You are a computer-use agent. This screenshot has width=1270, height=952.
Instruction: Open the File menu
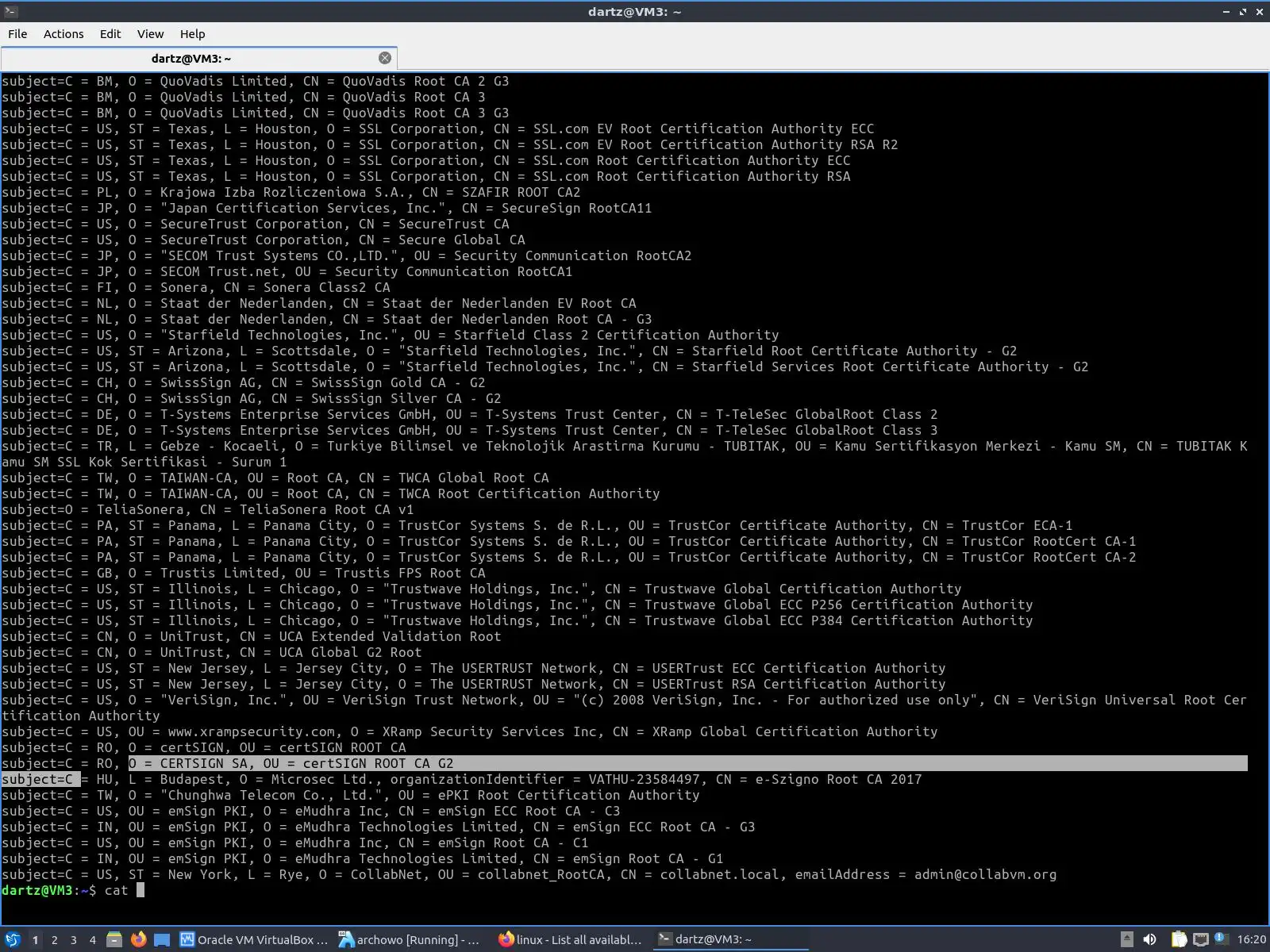17,34
